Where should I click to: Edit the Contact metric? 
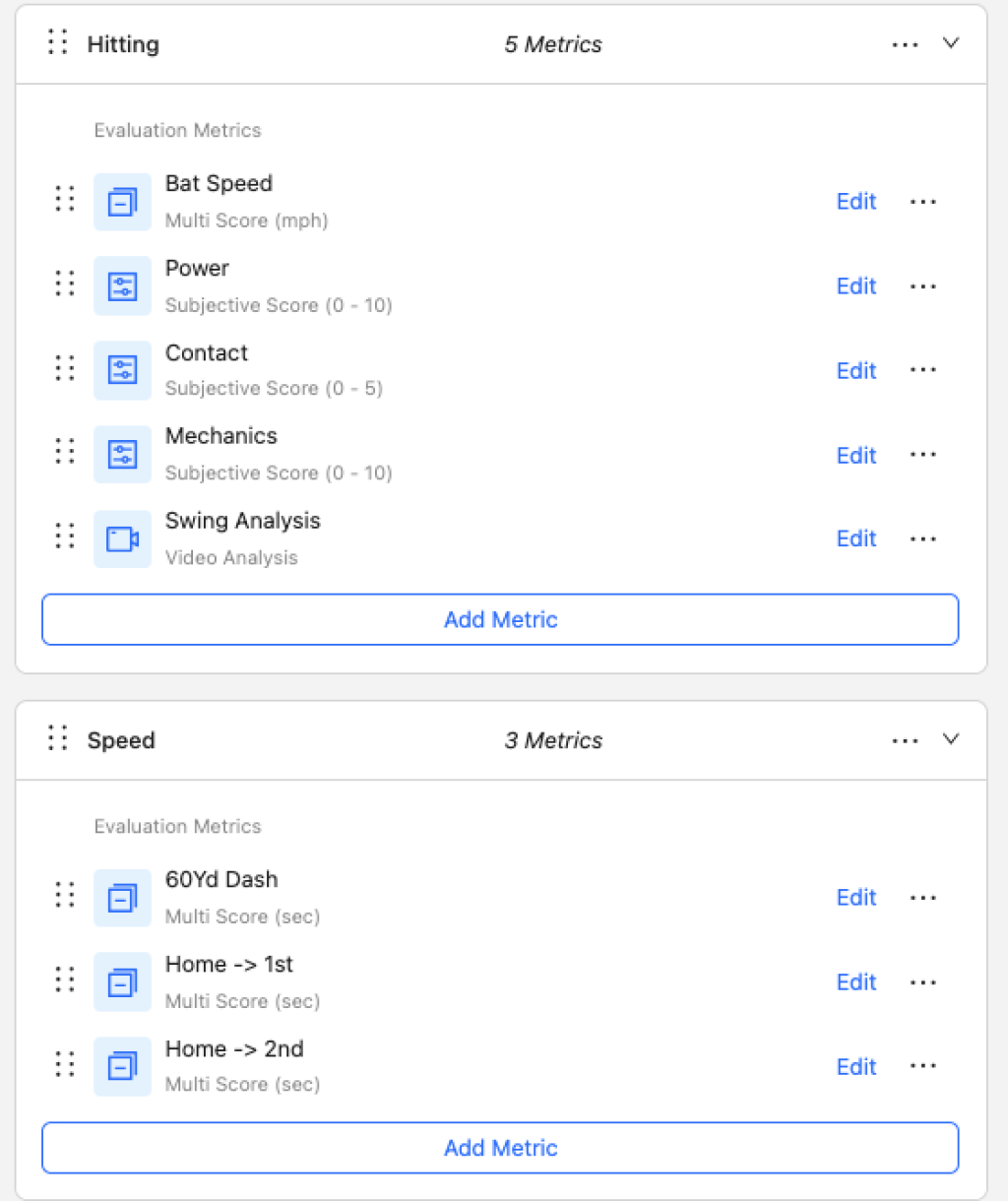click(x=856, y=371)
